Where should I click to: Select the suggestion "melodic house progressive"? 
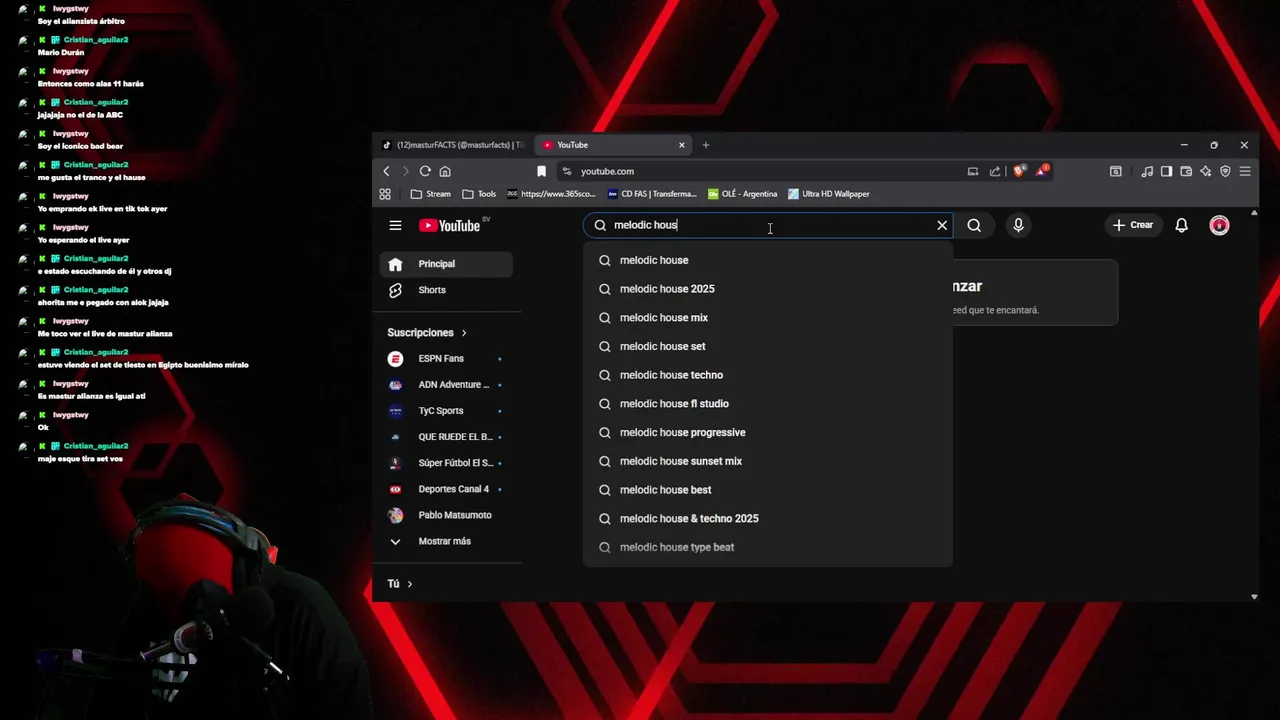click(x=767, y=432)
